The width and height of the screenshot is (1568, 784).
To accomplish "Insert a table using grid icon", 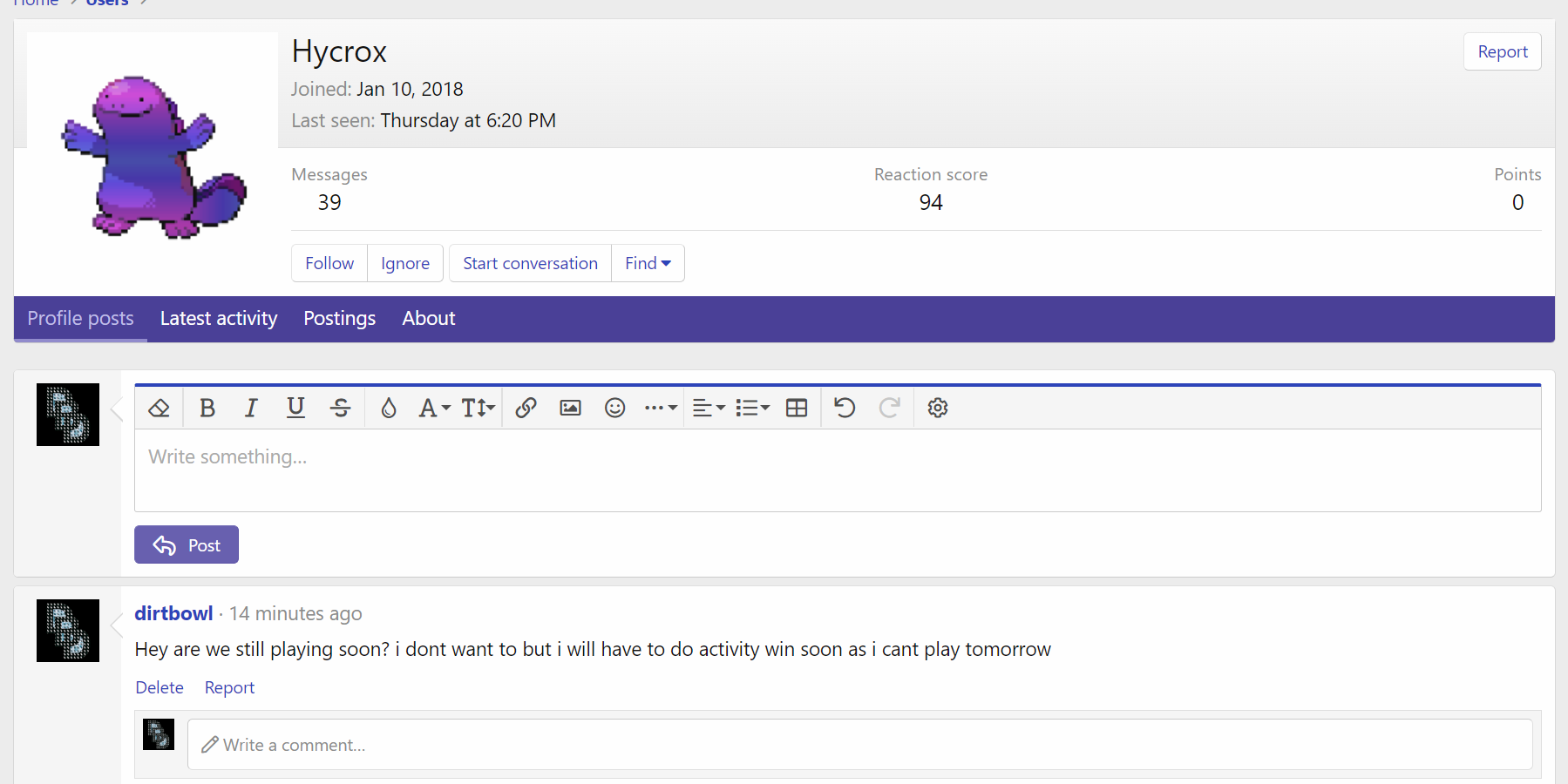I will (797, 408).
